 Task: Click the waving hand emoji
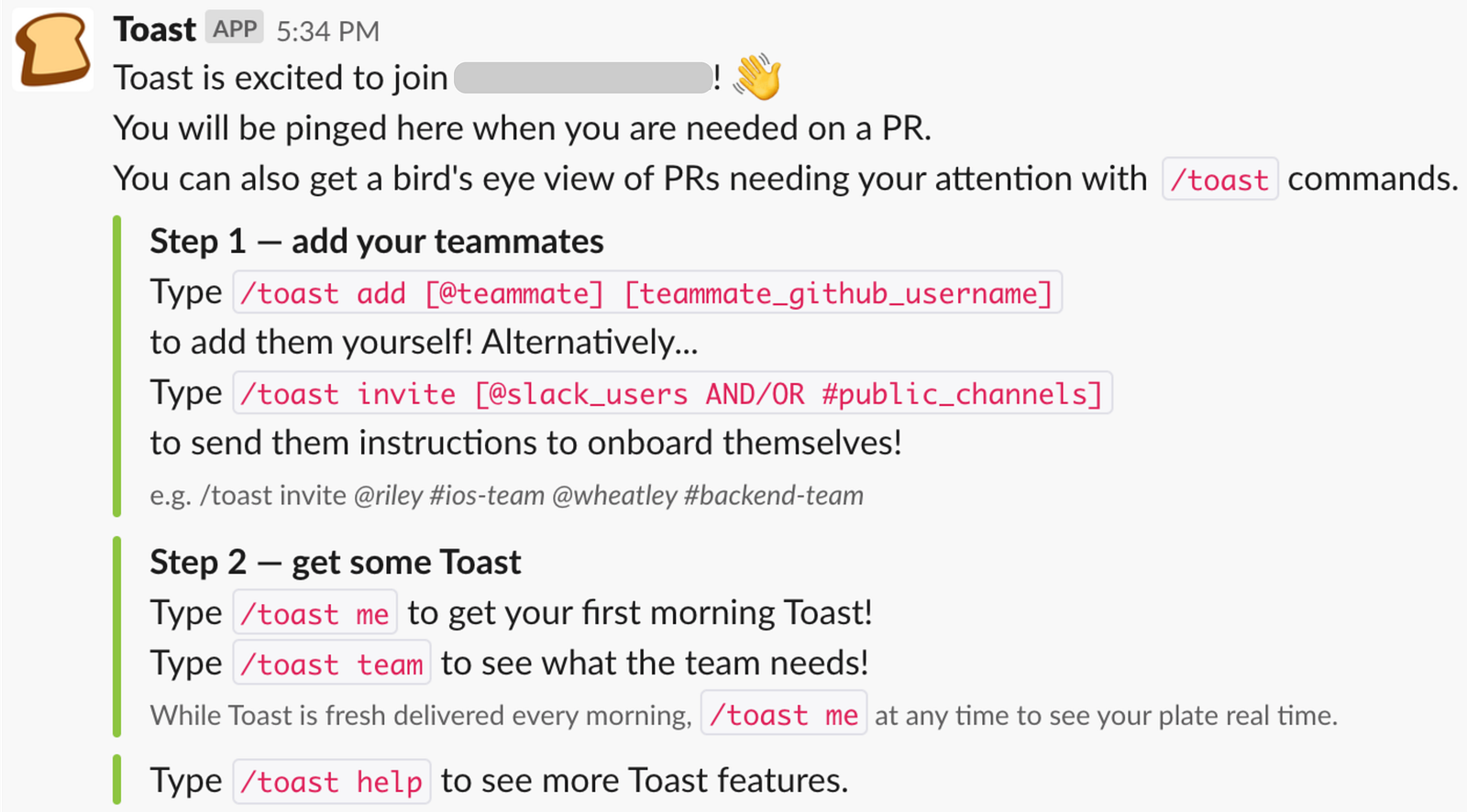point(757,77)
